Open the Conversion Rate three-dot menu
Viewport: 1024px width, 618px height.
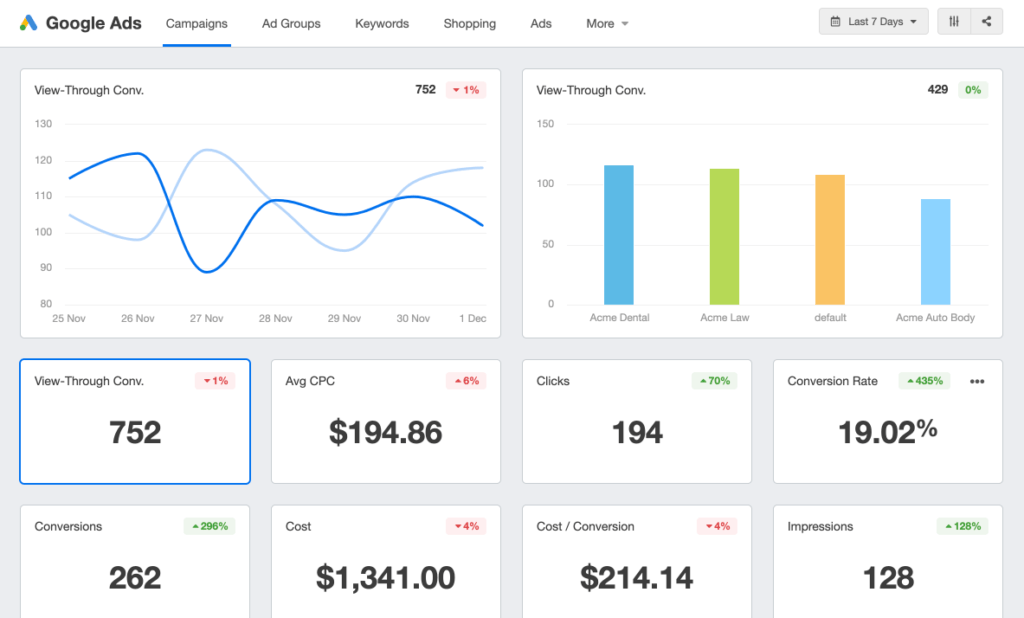[x=977, y=381]
